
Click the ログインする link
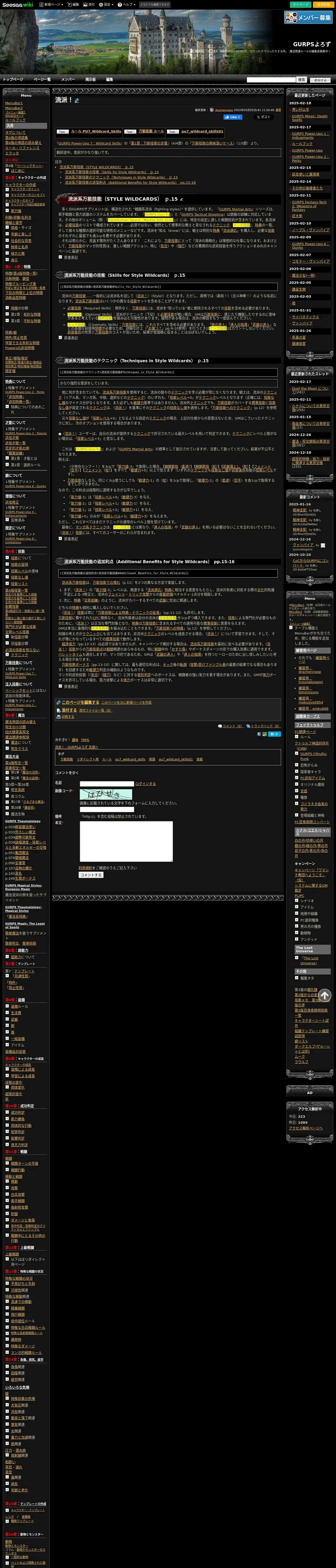click(x=145, y=783)
